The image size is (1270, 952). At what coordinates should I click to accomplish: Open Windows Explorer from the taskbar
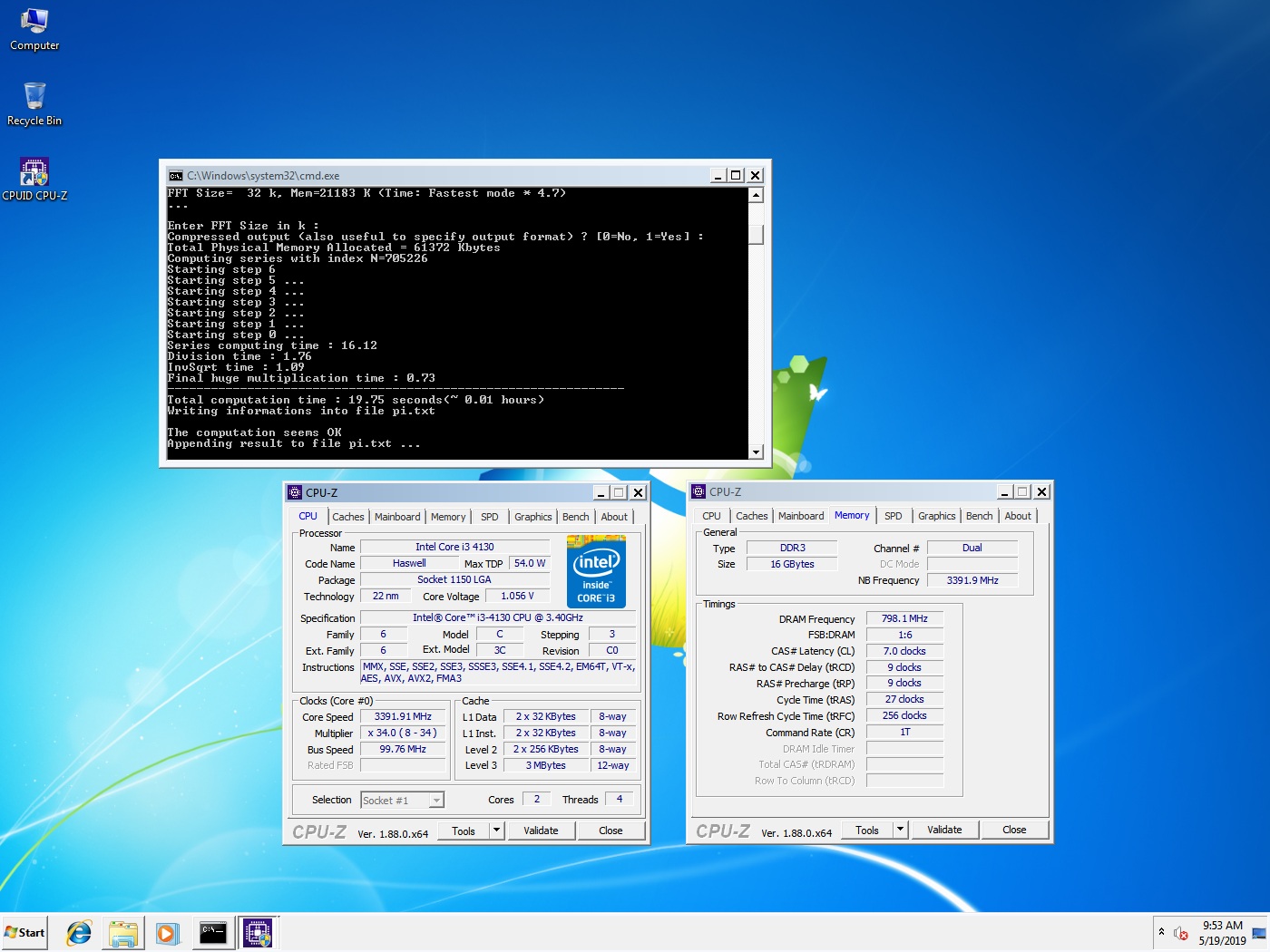(122, 932)
